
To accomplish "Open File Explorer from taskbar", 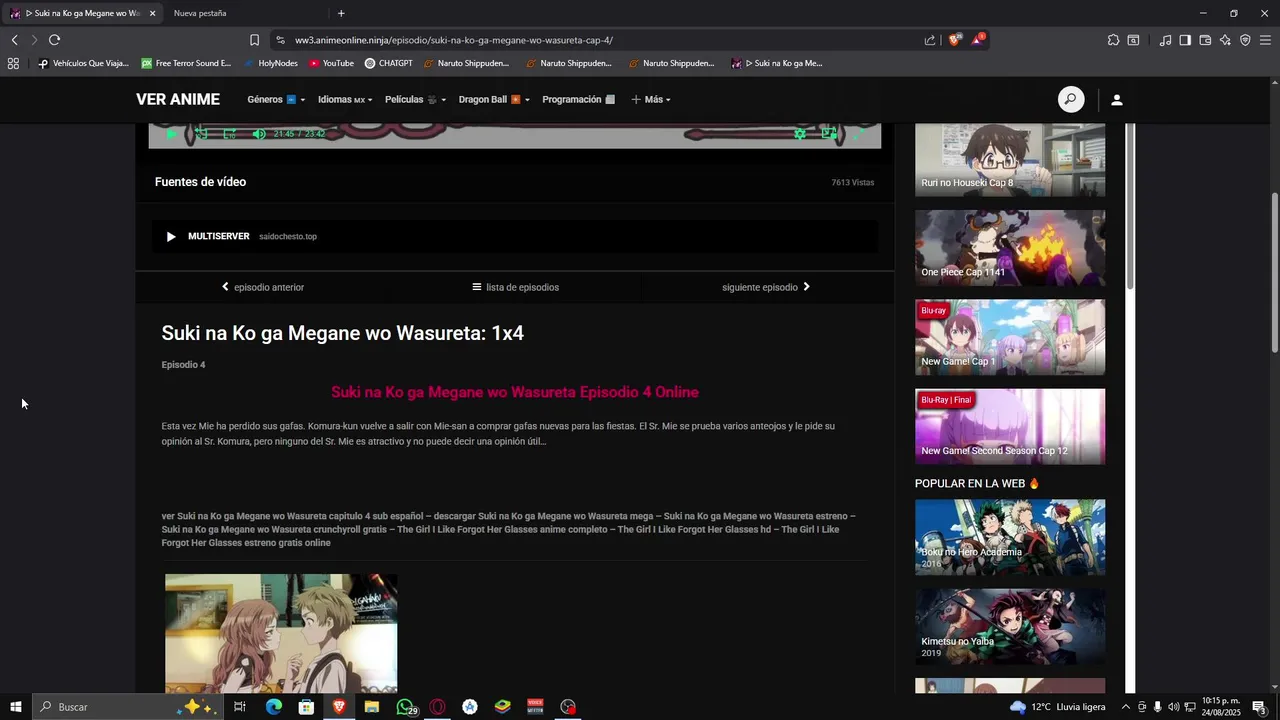I will point(371,707).
